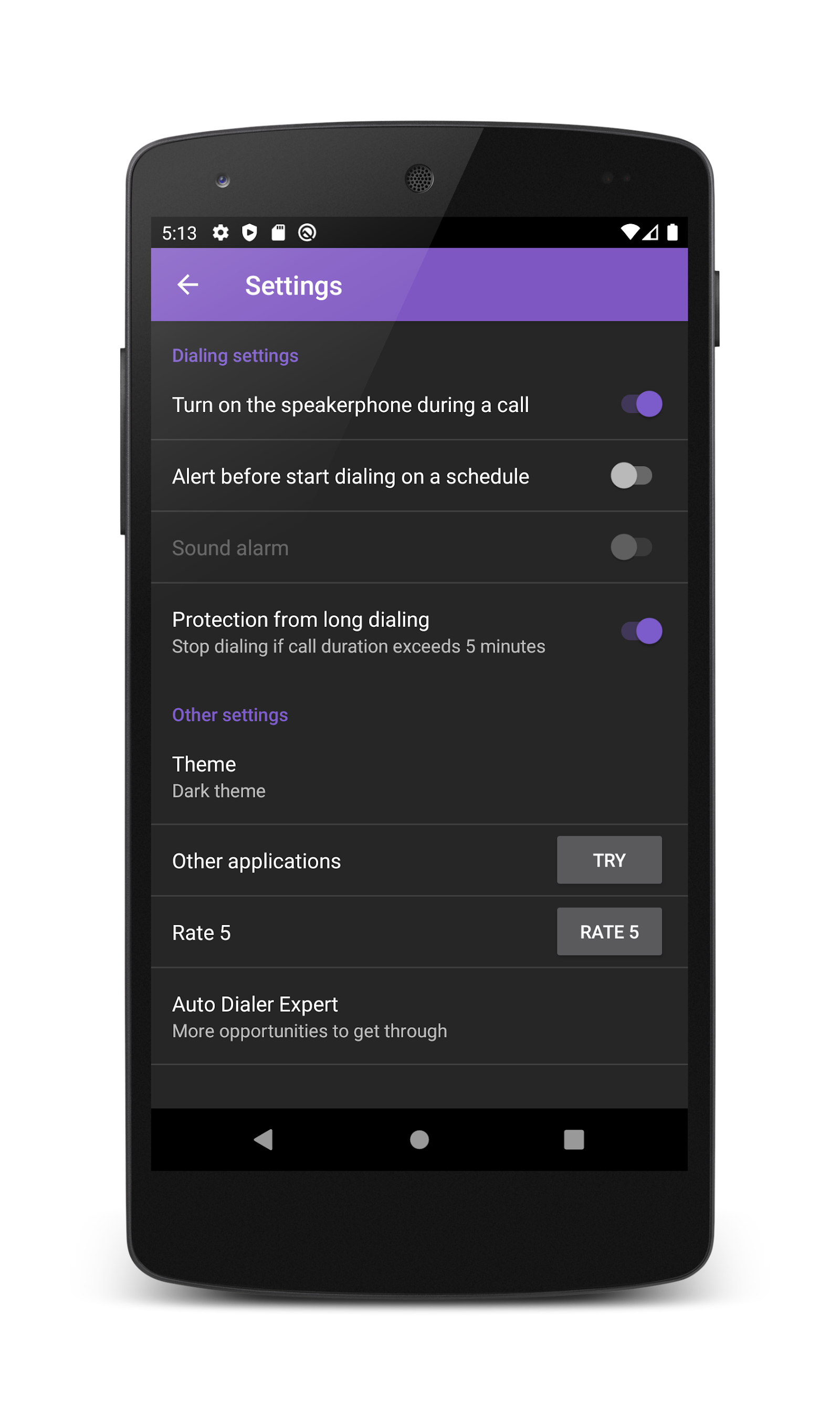
Task: Tap the SD card status icon
Action: point(278,233)
